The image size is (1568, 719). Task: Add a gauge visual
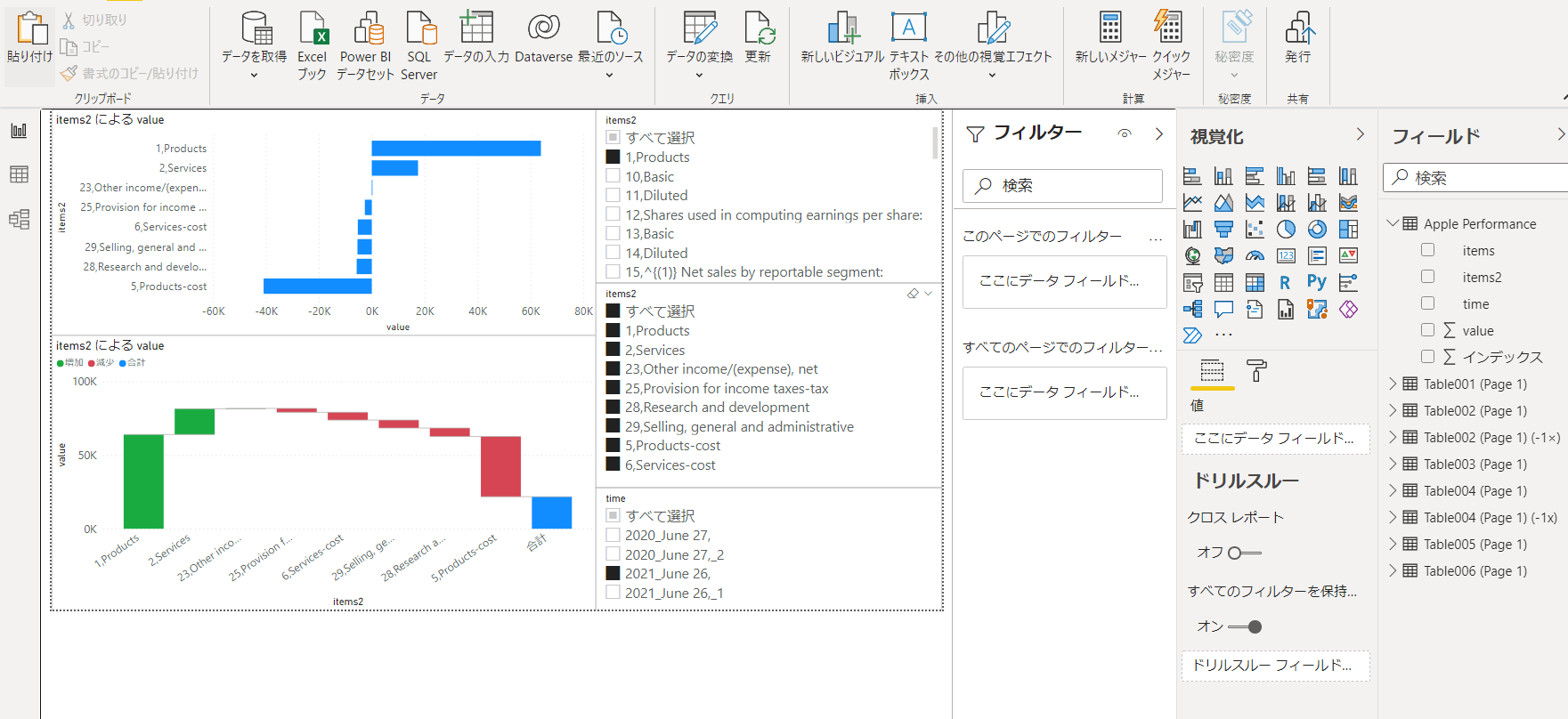click(x=1255, y=256)
